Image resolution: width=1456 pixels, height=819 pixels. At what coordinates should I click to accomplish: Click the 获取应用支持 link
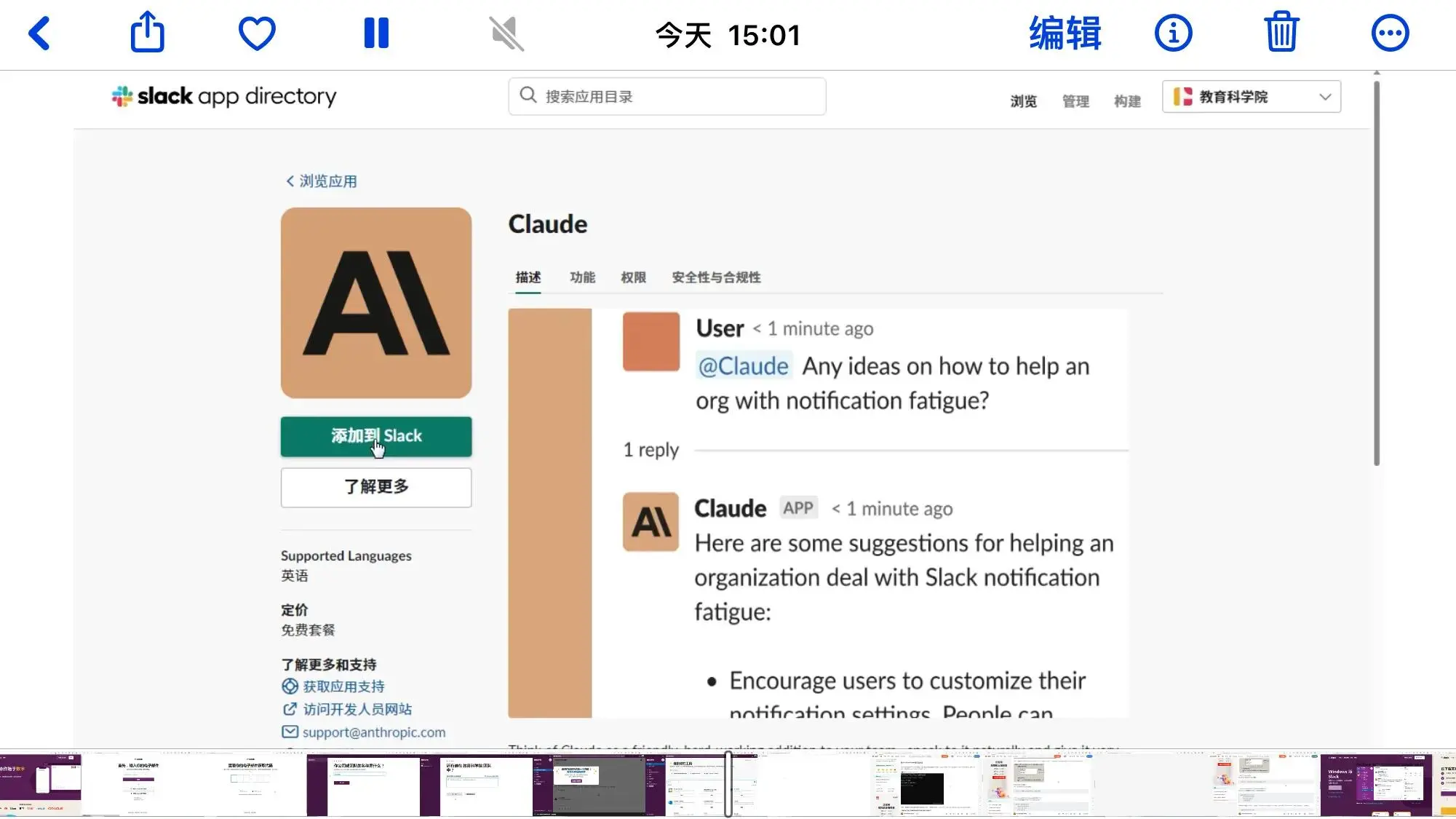(343, 687)
